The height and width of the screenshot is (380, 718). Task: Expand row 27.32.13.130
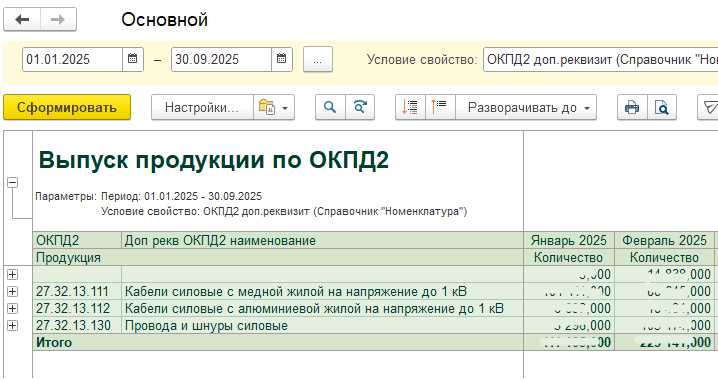pos(12,326)
